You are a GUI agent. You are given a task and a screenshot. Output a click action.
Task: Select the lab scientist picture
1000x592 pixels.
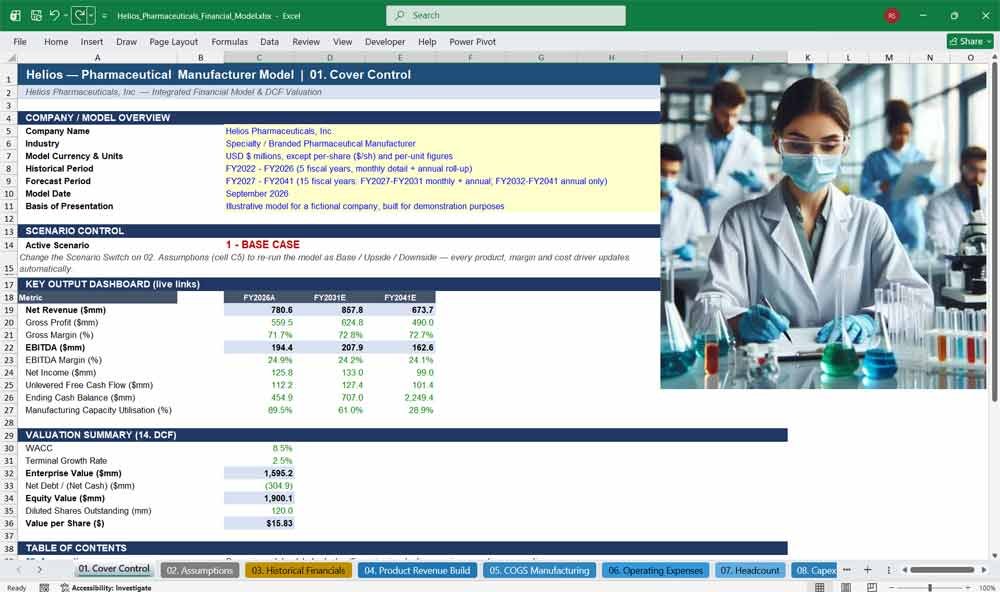[x=823, y=226]
